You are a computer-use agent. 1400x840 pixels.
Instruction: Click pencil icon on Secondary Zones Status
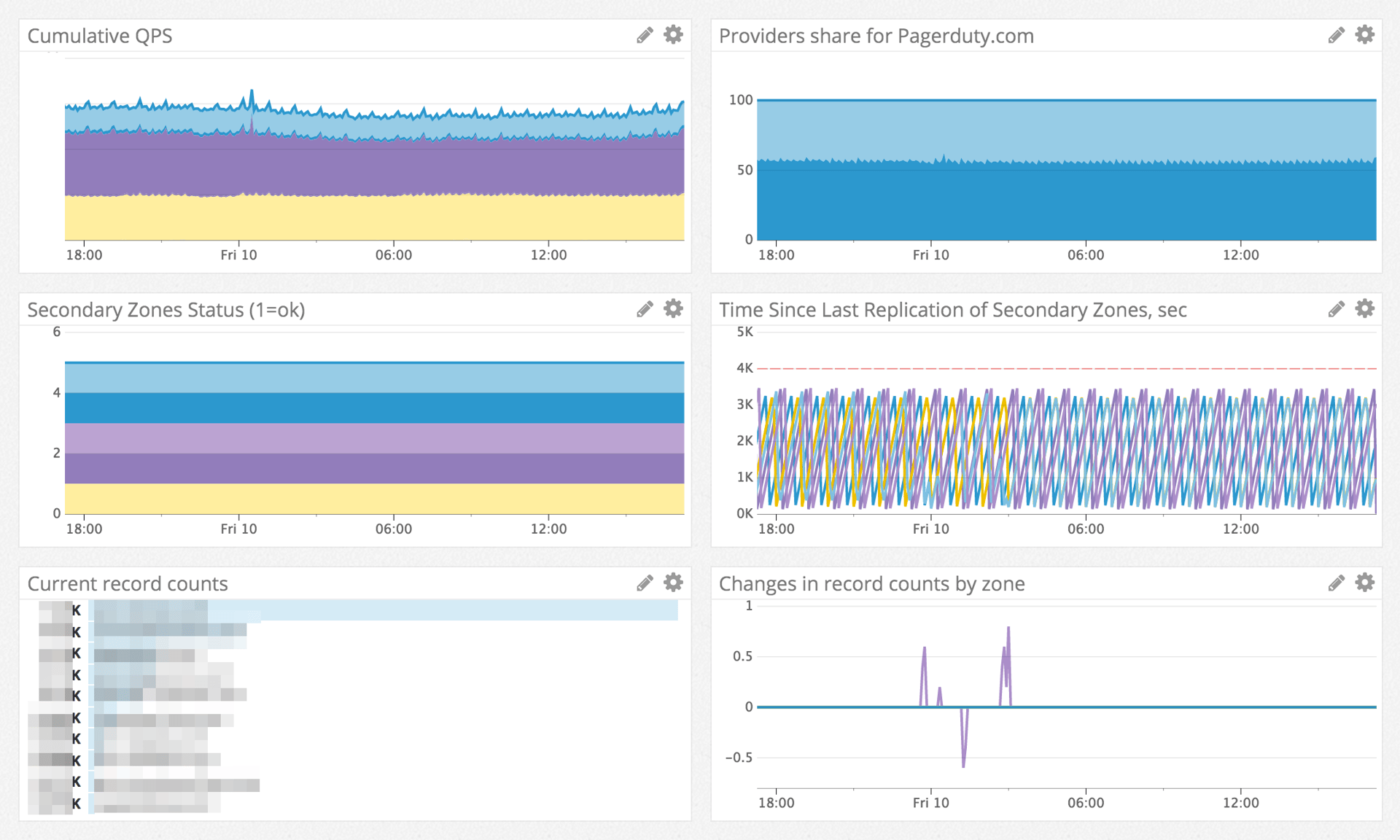point(645,310)
